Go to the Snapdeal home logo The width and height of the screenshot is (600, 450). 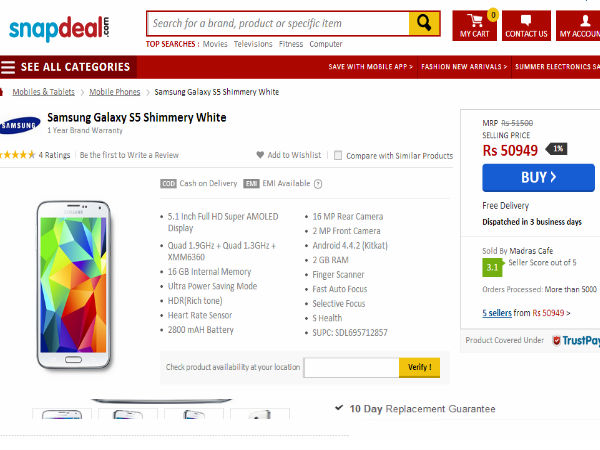coord(59,27)
